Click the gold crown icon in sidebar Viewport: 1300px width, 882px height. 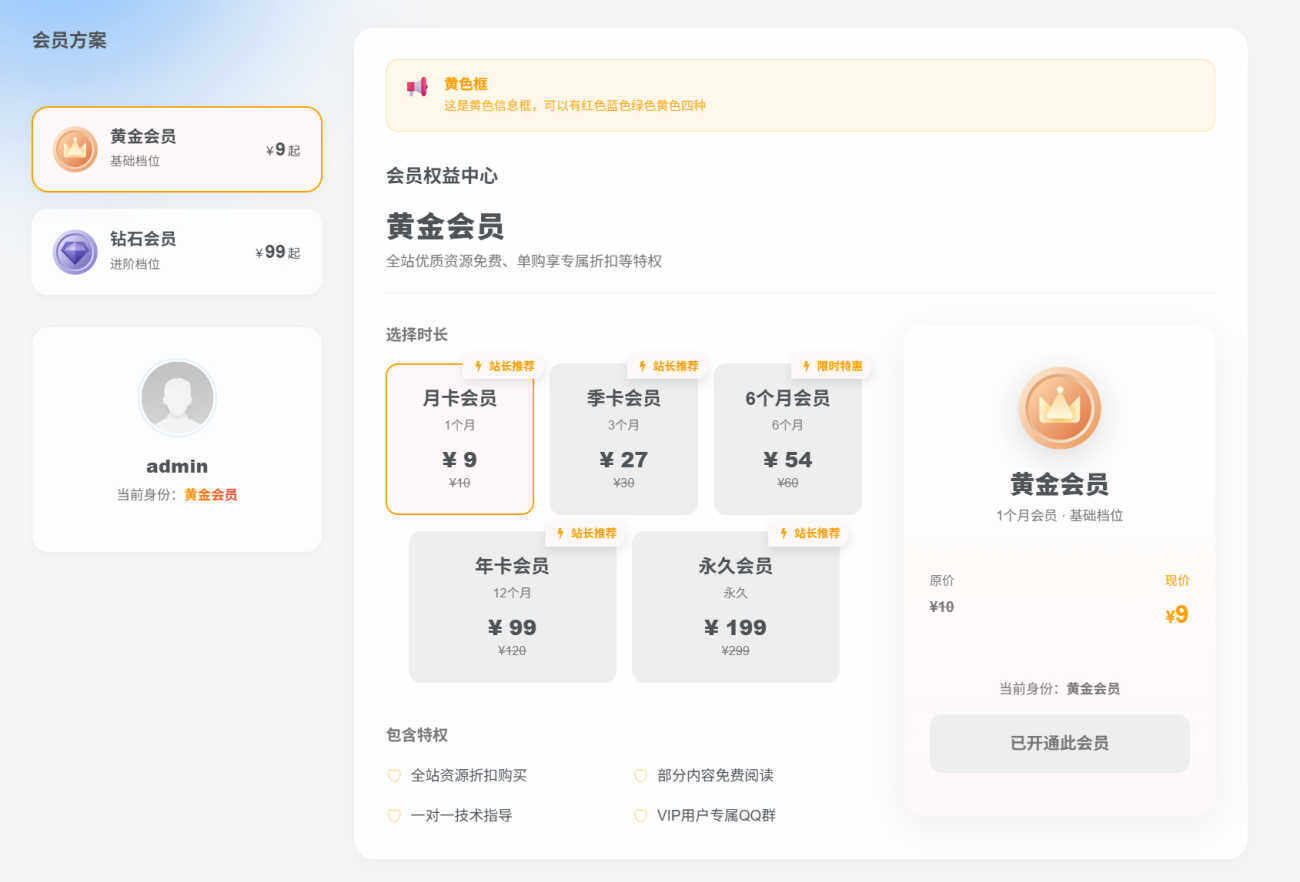[x=75, y=149]
